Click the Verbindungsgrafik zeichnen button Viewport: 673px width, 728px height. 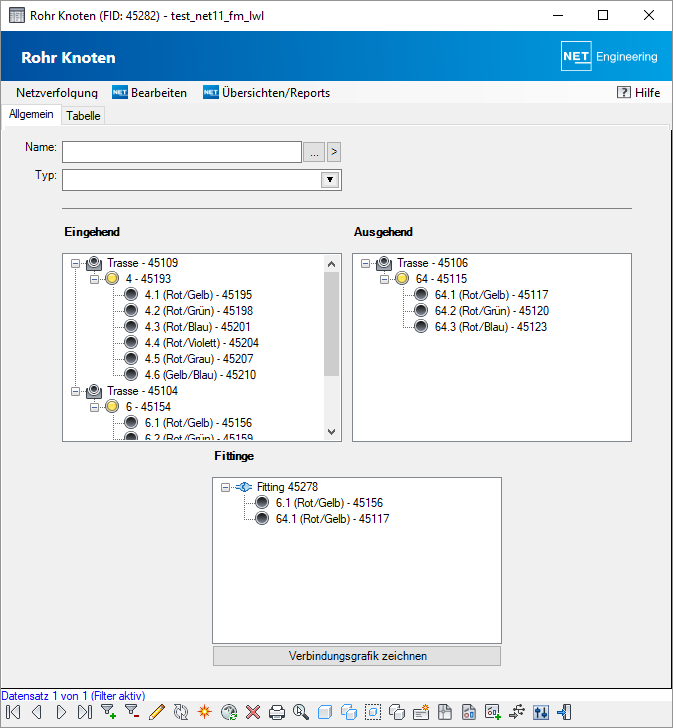click(x=357, y=656)
